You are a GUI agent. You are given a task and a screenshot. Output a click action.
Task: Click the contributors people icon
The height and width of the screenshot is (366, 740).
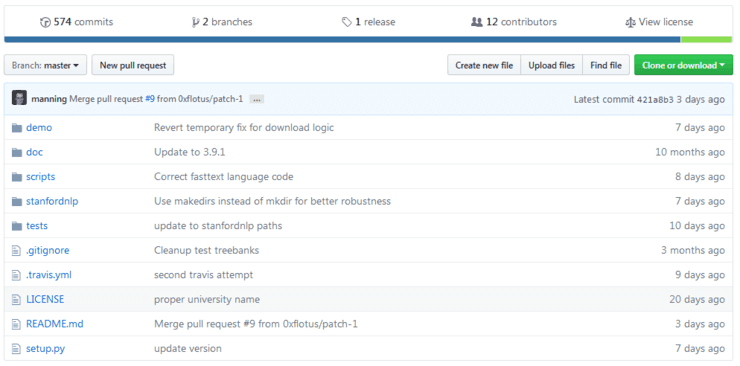[477, 22]
